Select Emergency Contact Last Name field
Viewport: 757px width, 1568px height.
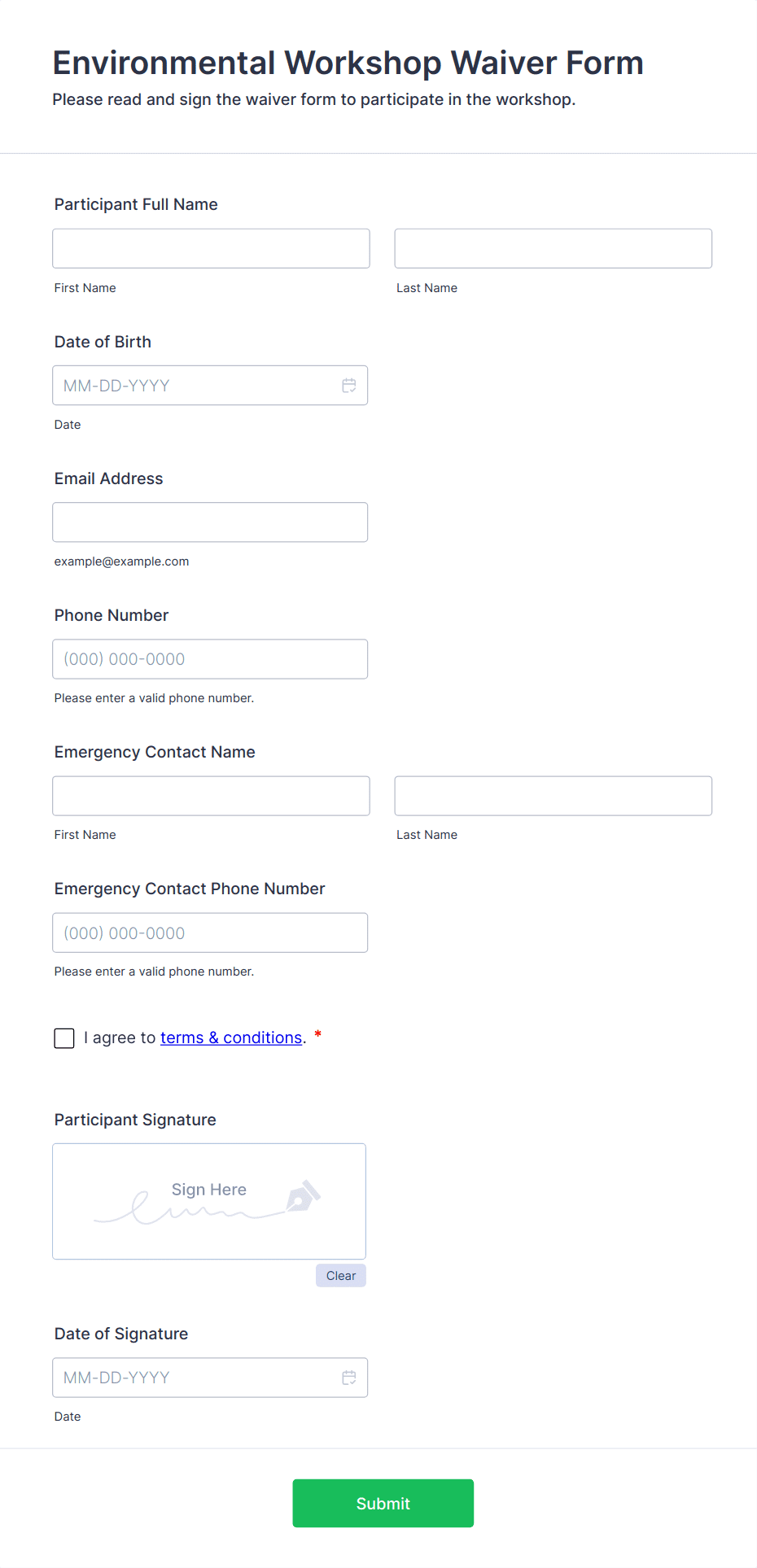(x=553, y=796)
